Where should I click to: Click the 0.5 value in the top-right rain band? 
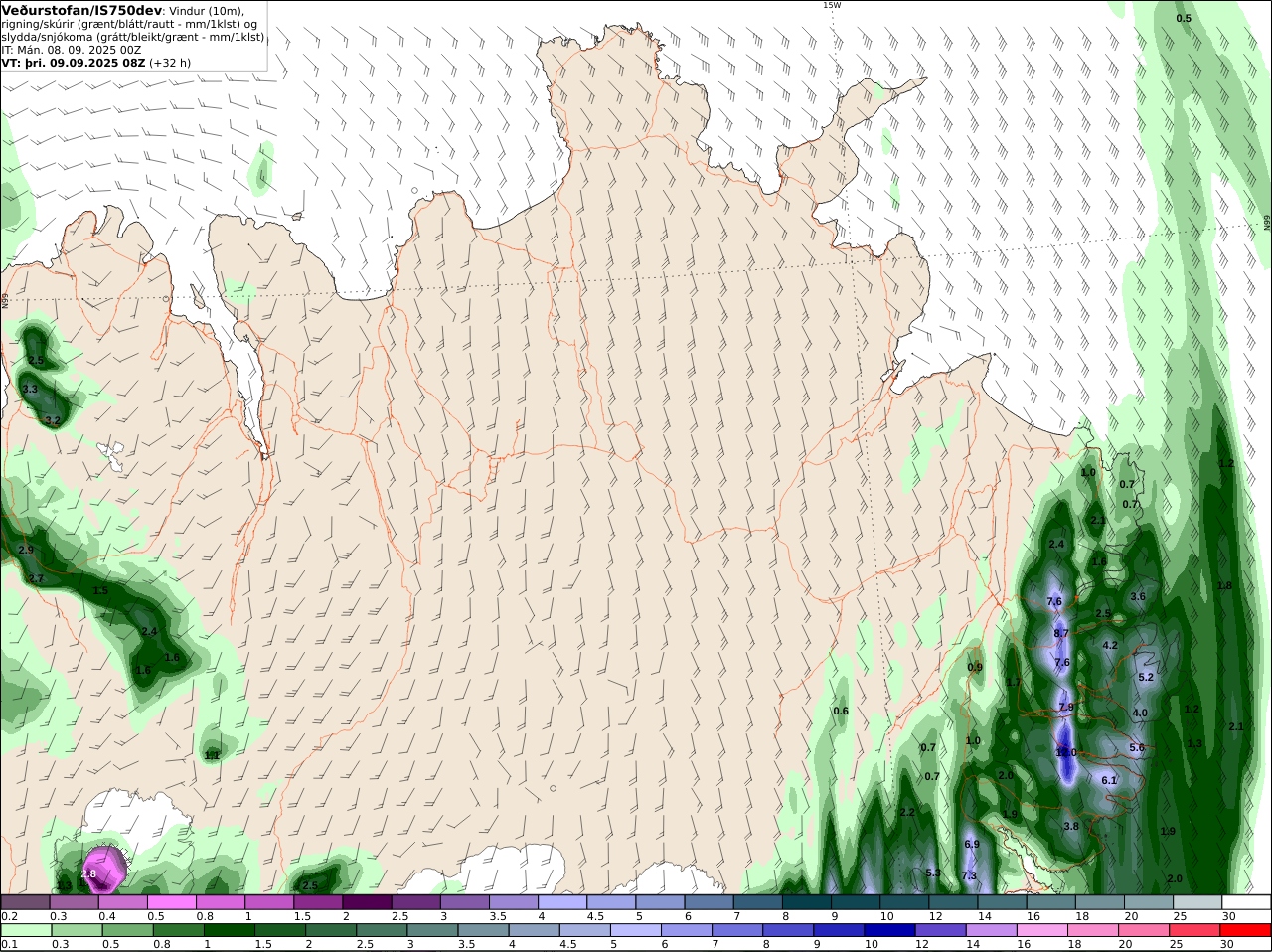(x=1184, y=18)
